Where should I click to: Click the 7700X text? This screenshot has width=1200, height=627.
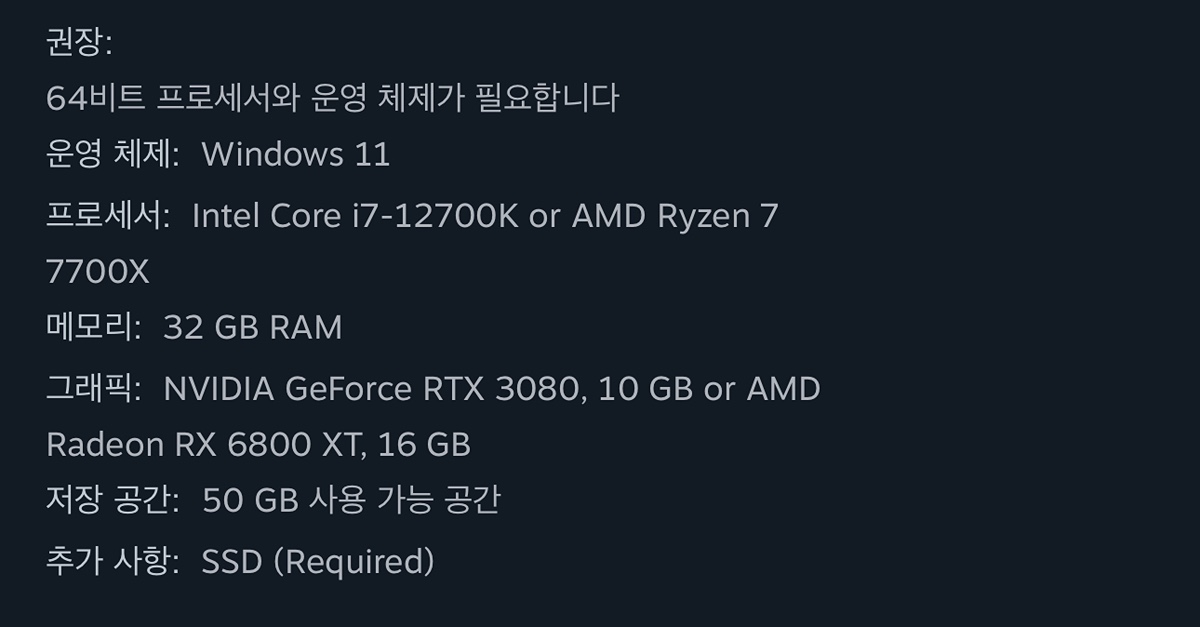point(98,271)
